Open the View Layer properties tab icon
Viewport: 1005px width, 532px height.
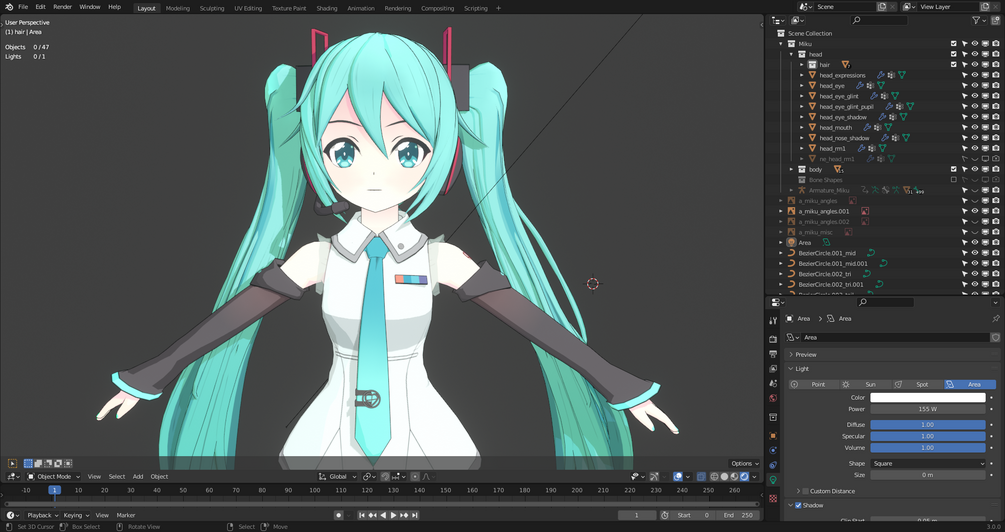pyautogui.click(x=773, y=369)
